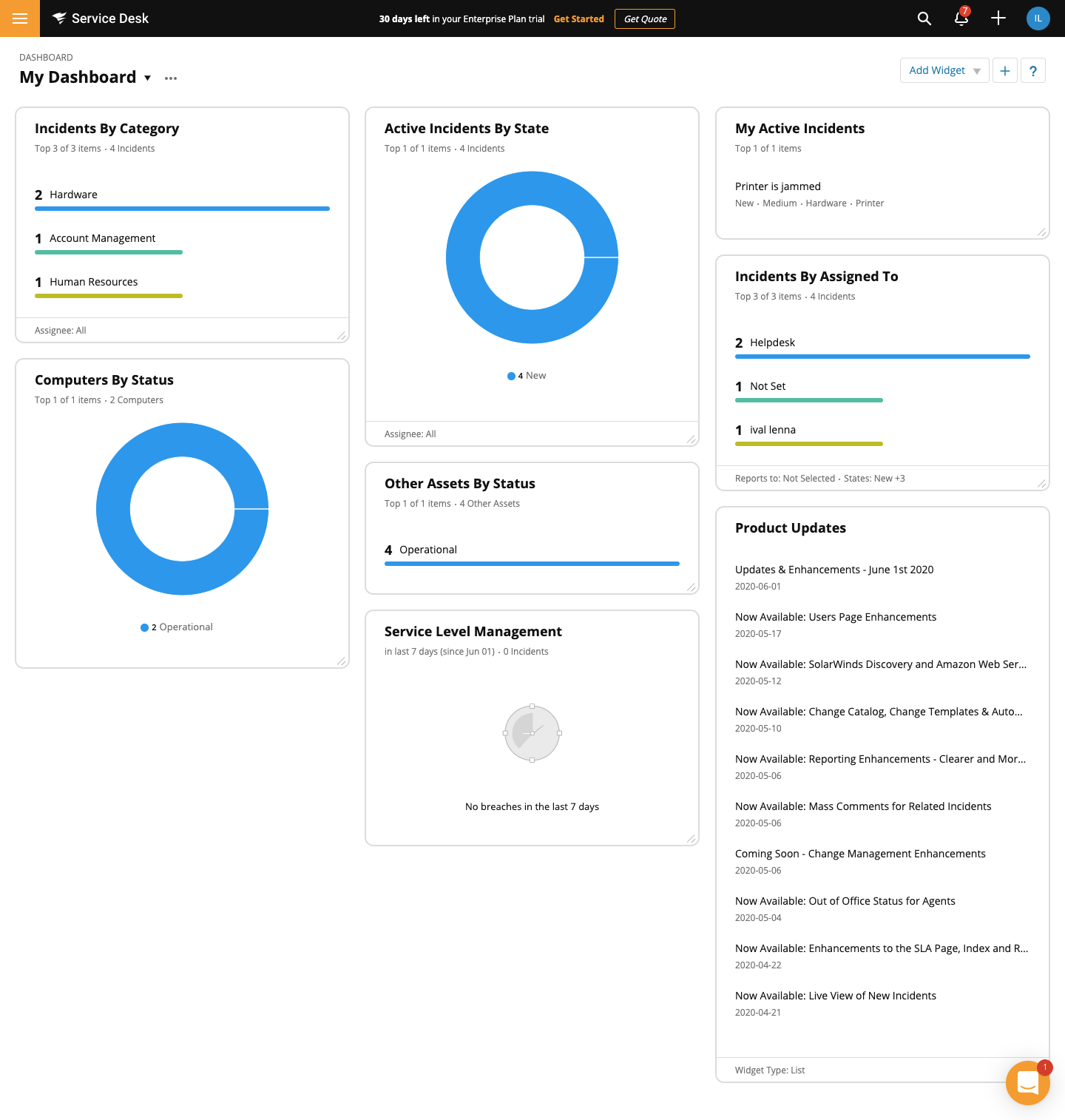Click the Product Updates widget title

pos(791,528)
